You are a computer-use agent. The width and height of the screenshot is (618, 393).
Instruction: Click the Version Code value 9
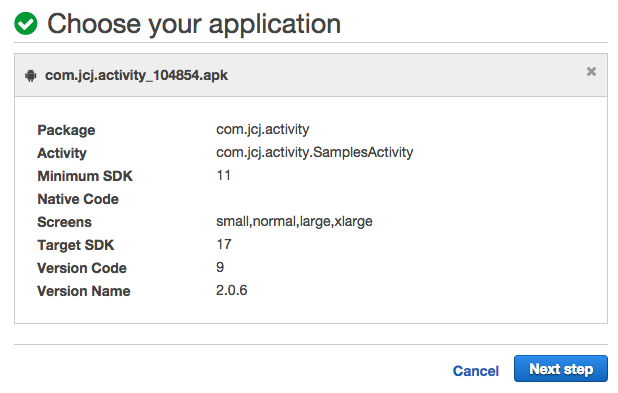220,267
